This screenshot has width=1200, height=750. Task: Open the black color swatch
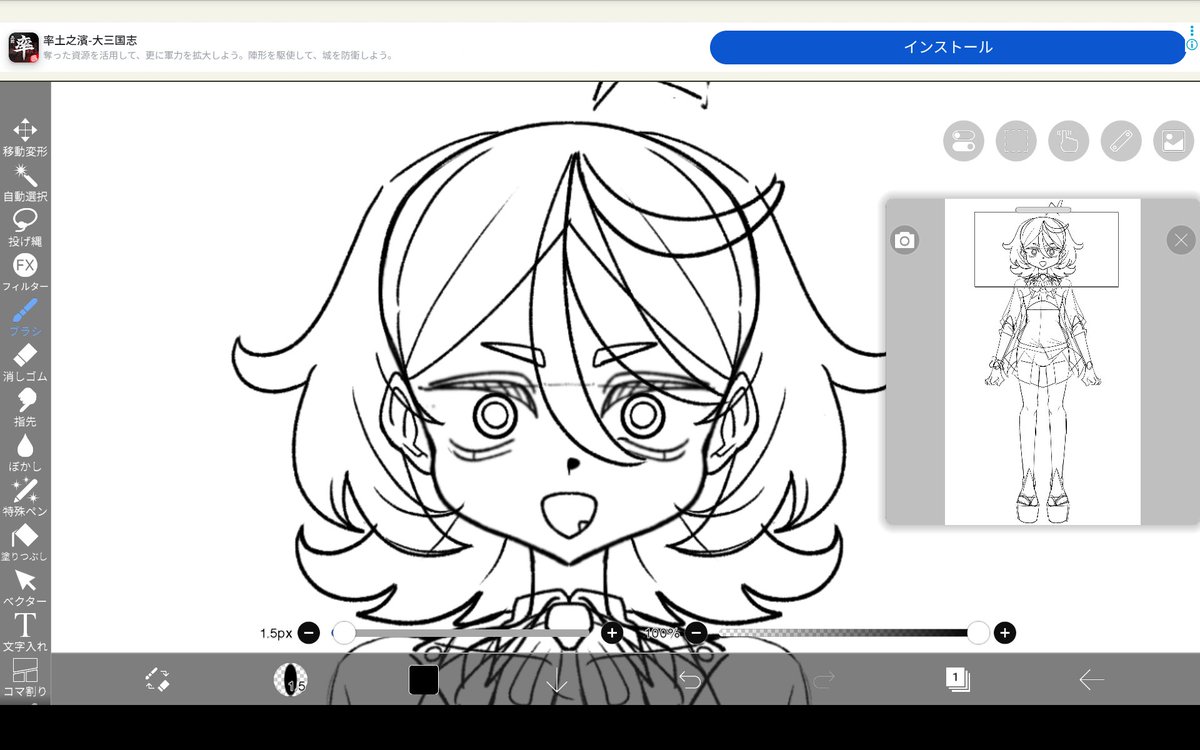424,679
